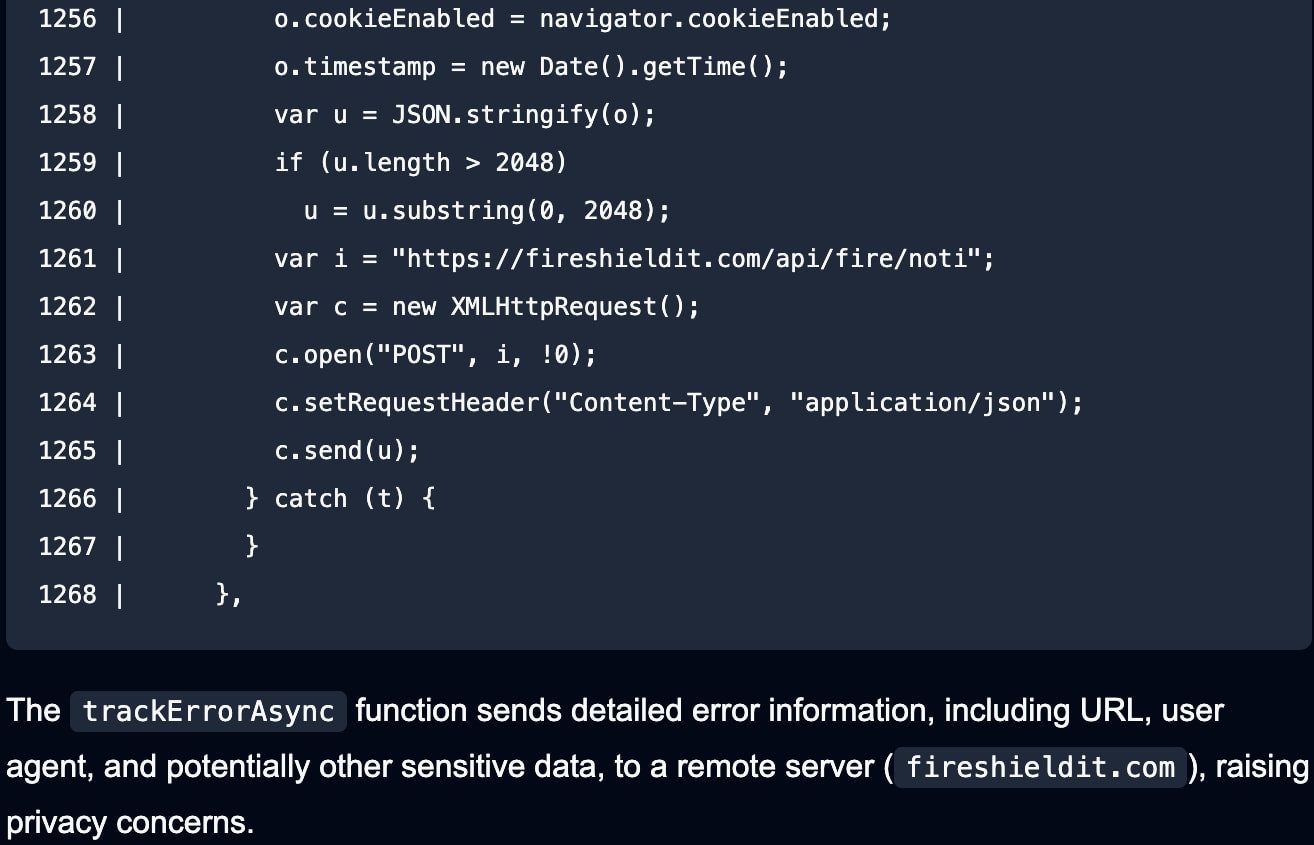Viewport: 1314px width, 845px height.
Task: Click the "application/json" string
Action: (x=923, y=402)
